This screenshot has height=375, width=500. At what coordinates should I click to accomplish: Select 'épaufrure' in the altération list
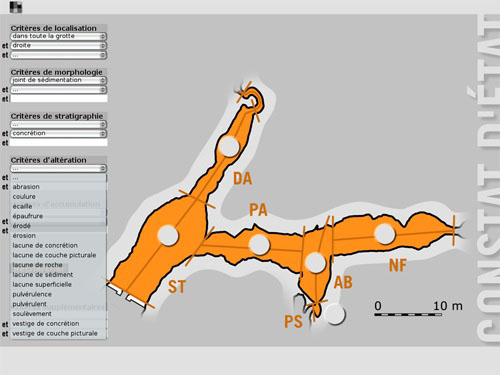59,216
